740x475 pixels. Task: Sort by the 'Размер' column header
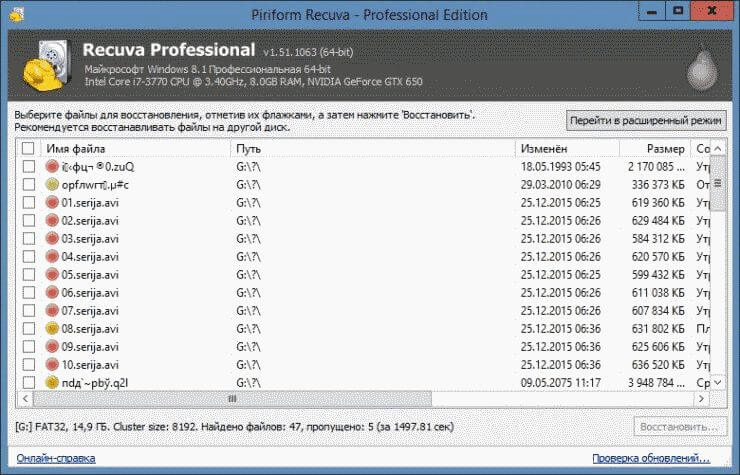[655, 148]
